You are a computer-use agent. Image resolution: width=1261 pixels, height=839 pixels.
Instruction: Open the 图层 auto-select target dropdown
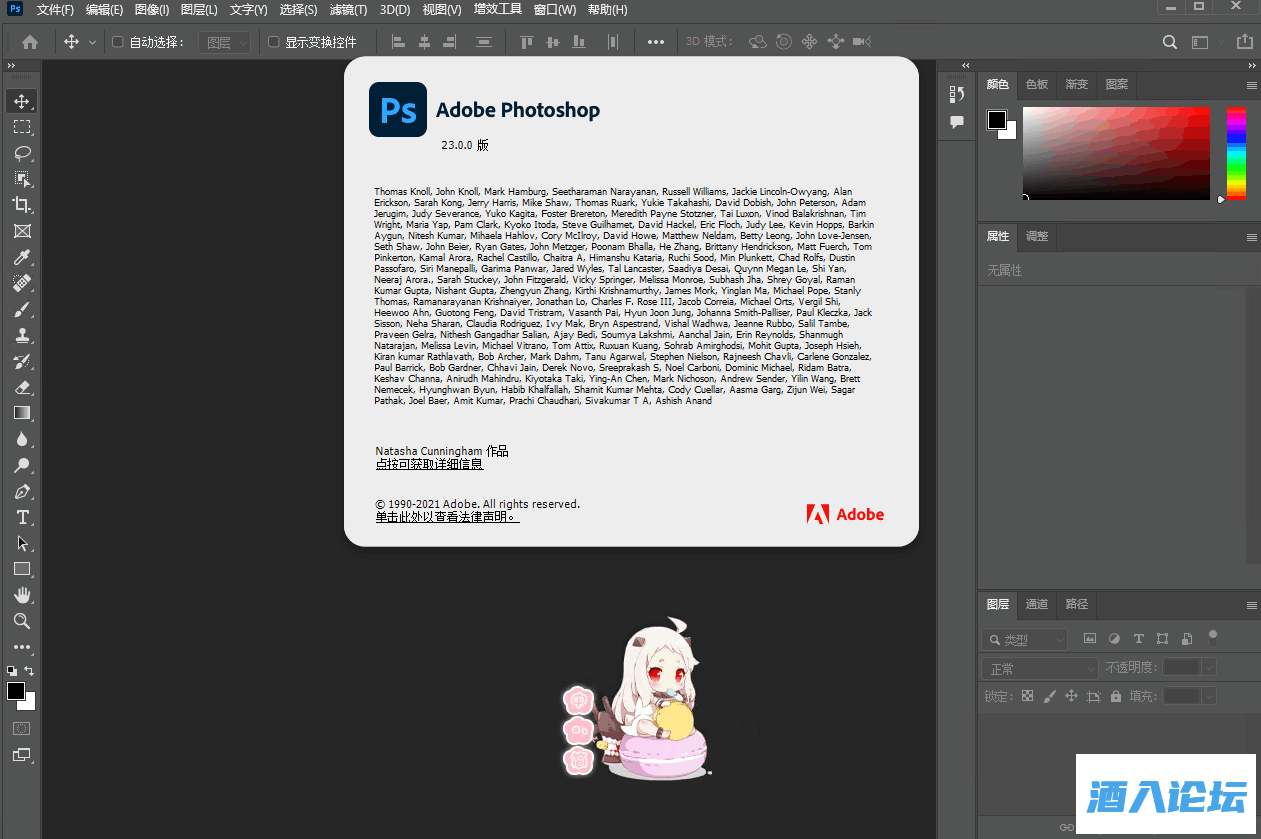[227, 42]
